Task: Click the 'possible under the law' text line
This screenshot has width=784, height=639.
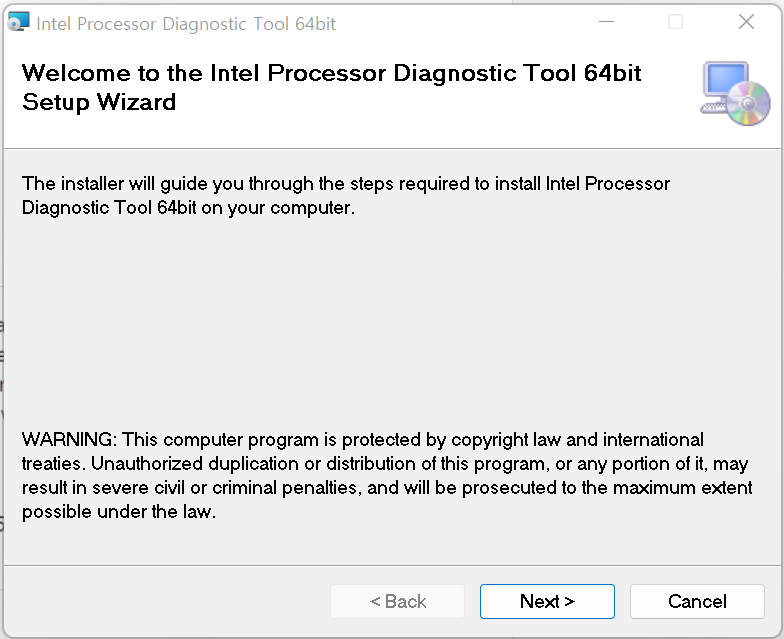Action: pos(119,513)
